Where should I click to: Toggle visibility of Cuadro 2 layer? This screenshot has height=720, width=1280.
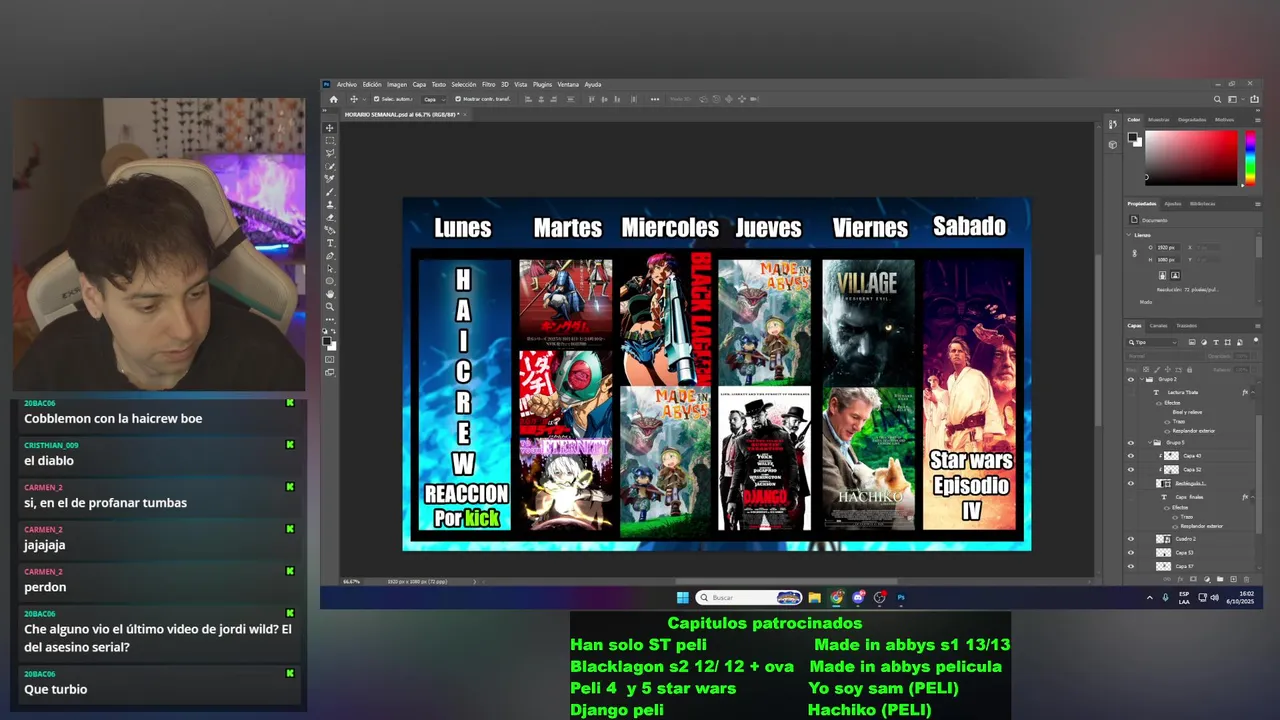coord(1131,539)
